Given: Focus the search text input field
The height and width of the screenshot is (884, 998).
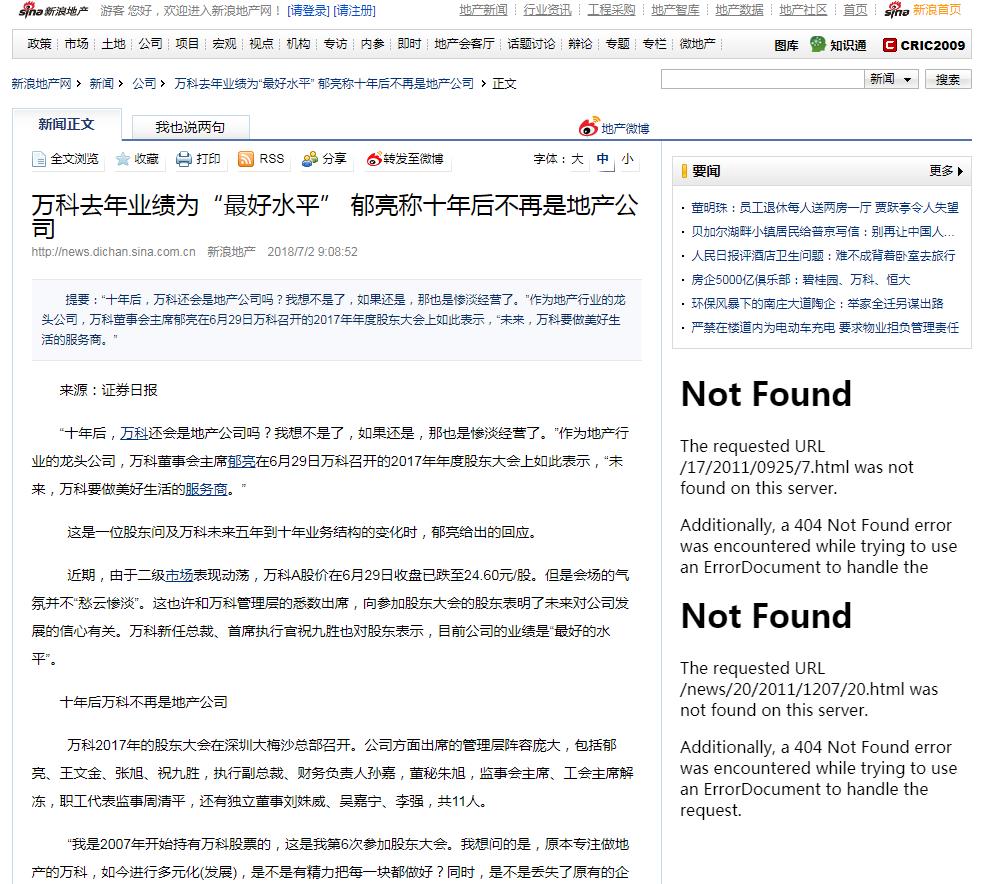Looking at the screenshot, I should coord(763,79).
